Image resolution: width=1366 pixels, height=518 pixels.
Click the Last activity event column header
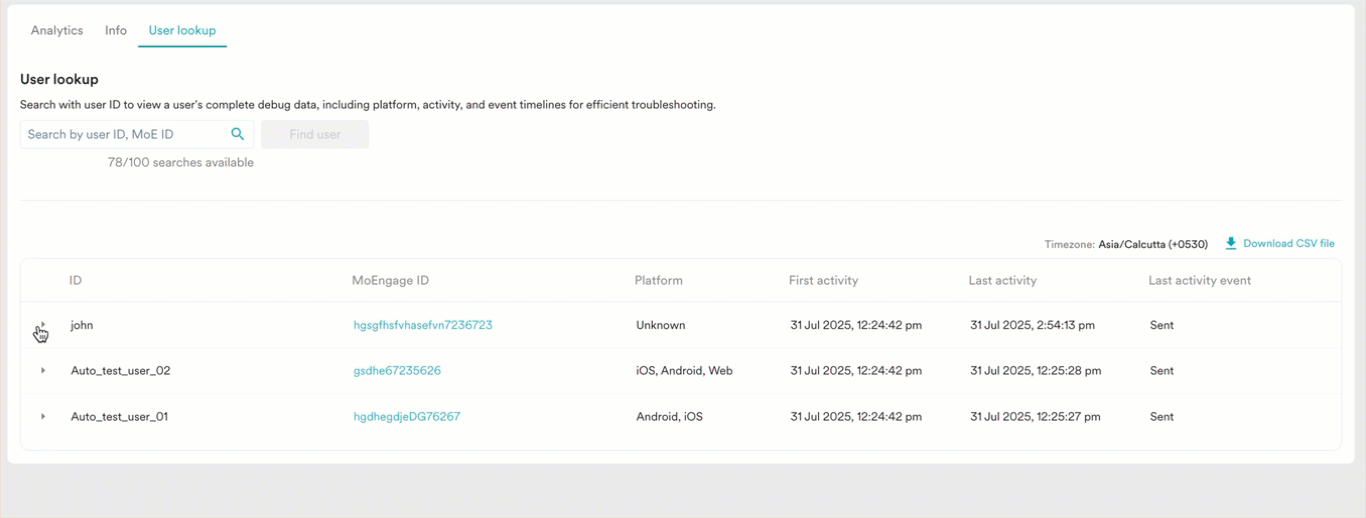click(x=1199, y=281)
